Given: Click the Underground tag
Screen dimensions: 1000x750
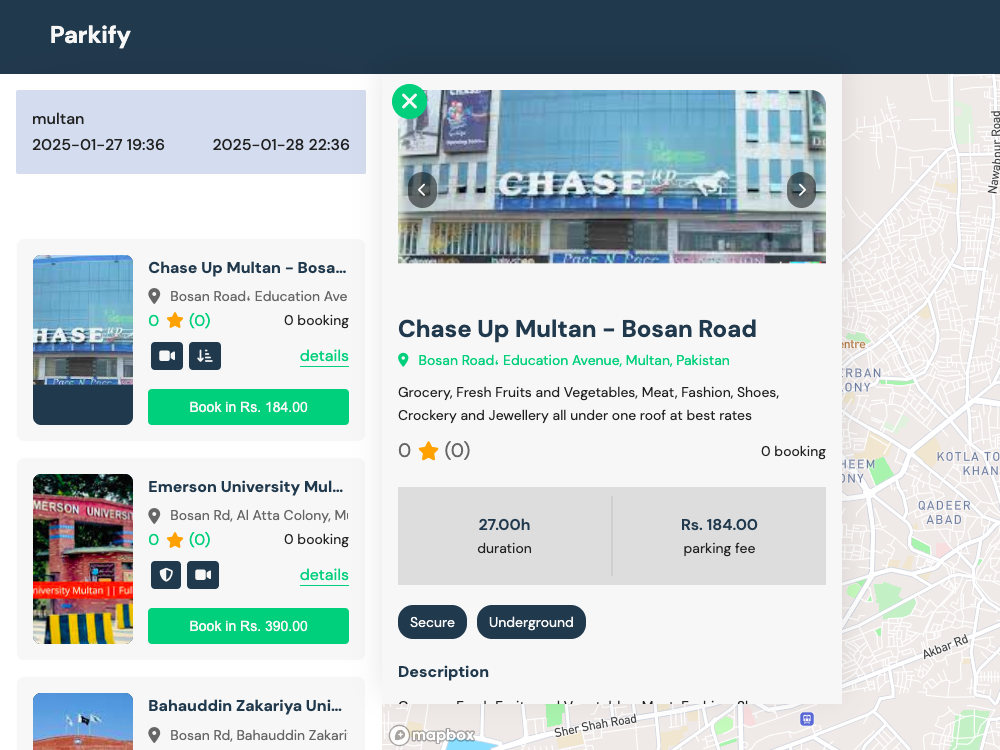Looking at the screenshot, I should pos(531,622).
